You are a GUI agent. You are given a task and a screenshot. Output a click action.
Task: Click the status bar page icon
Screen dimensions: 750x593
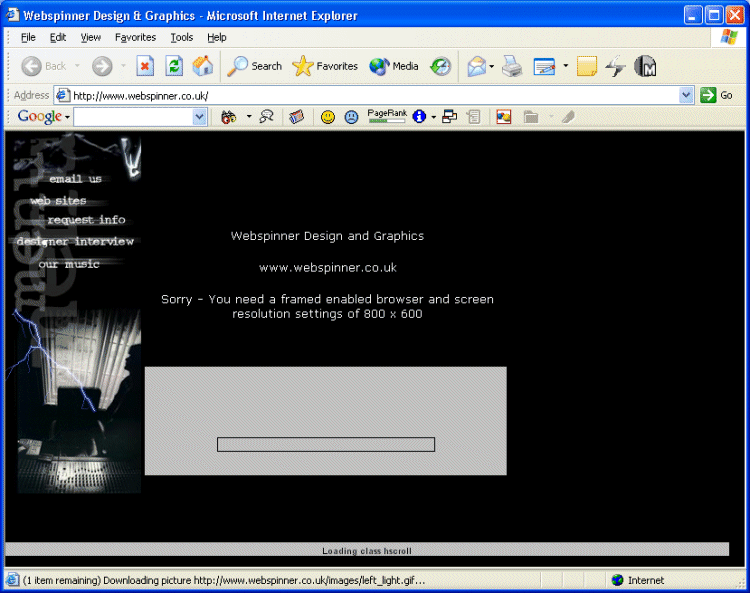13,580
